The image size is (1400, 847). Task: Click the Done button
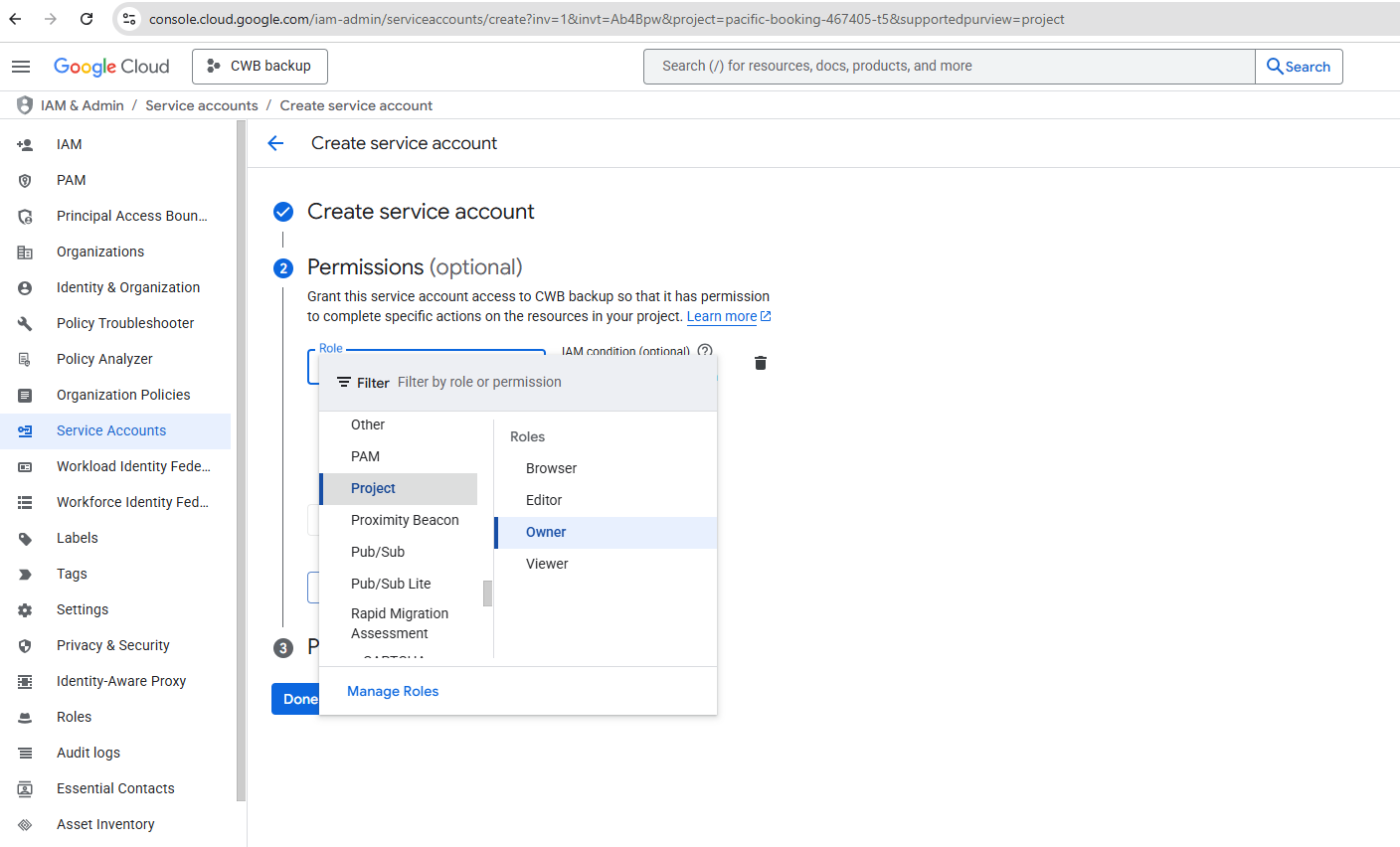tap(295, 699)
